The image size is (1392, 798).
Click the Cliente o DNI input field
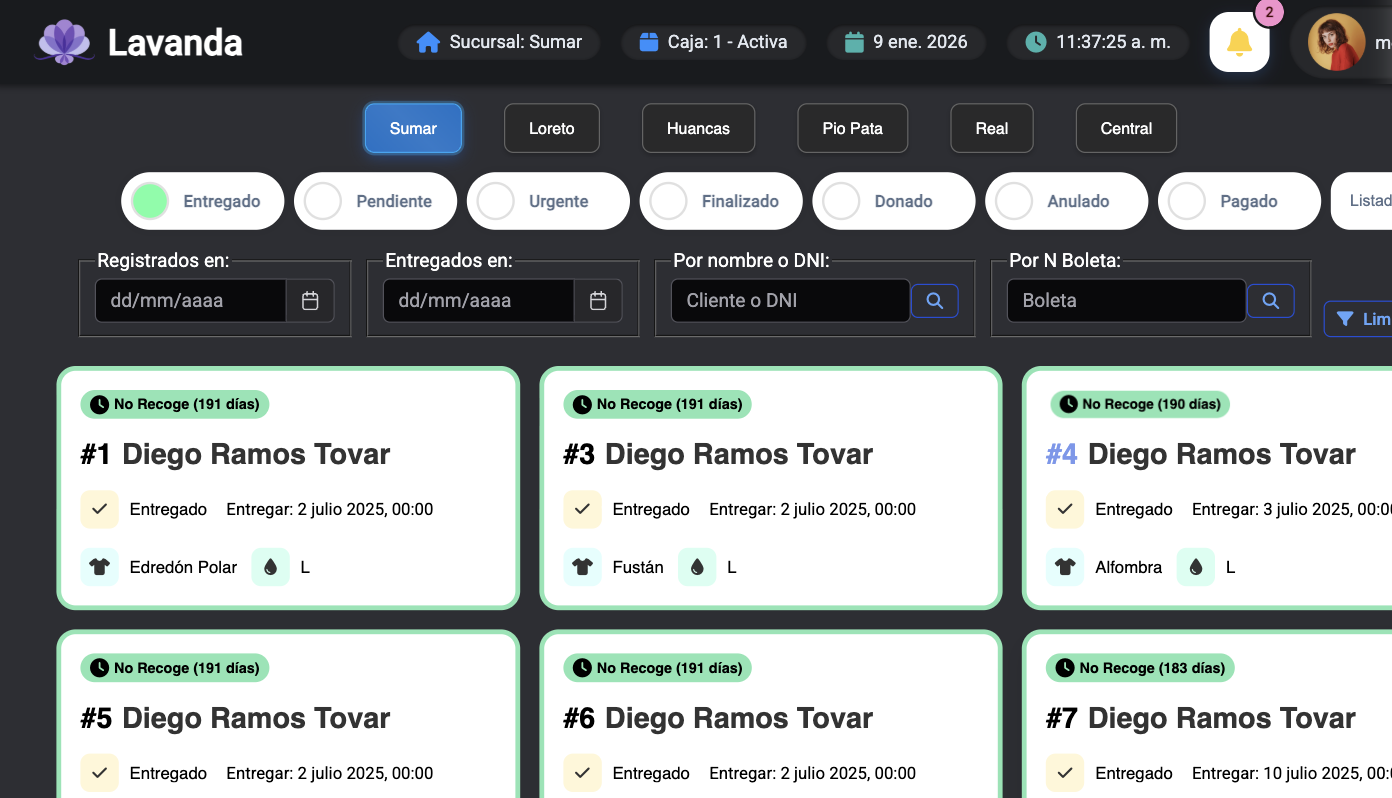point(790,301)
